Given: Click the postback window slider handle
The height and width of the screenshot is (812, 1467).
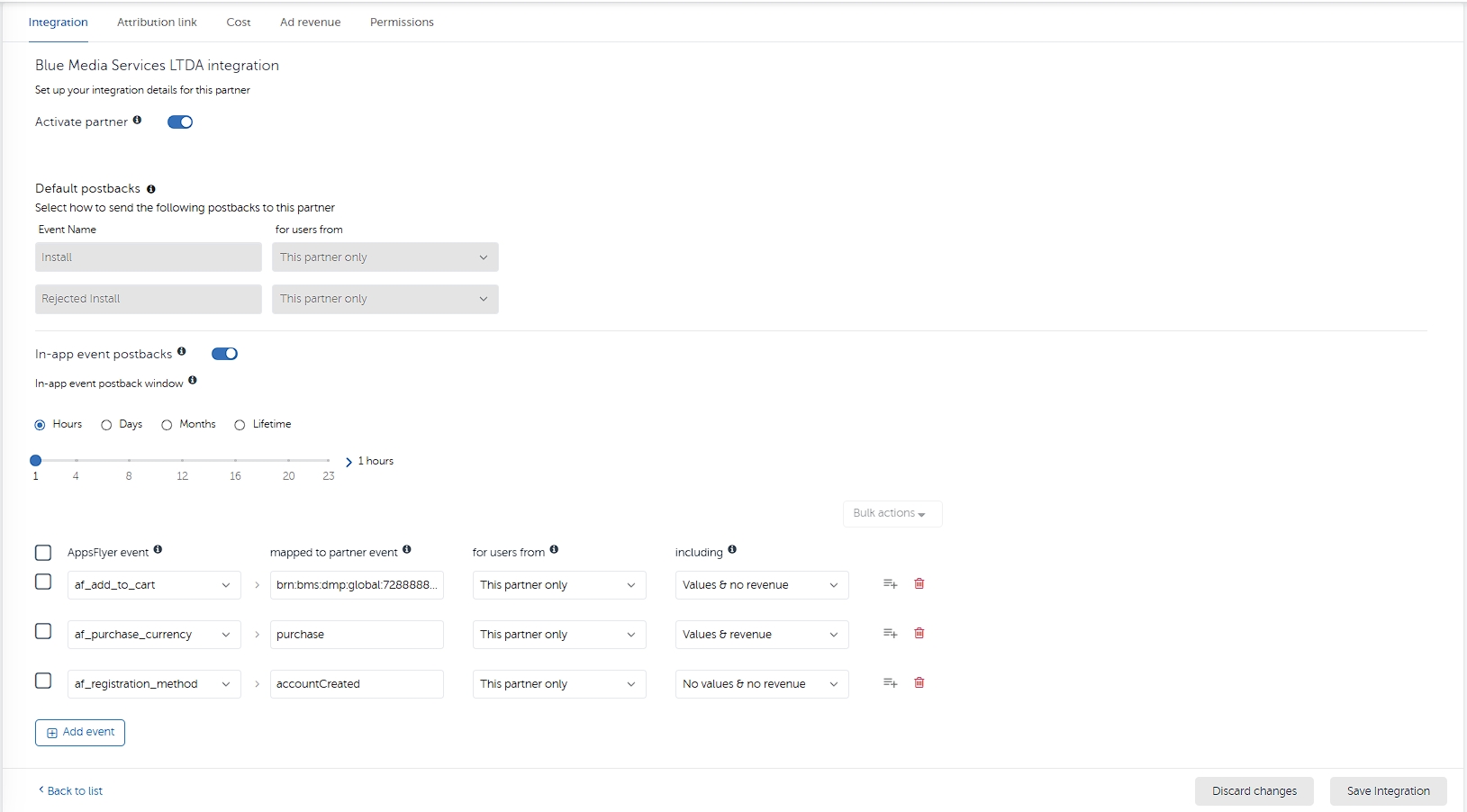Looking at the screenshot, I should (36, 461).
